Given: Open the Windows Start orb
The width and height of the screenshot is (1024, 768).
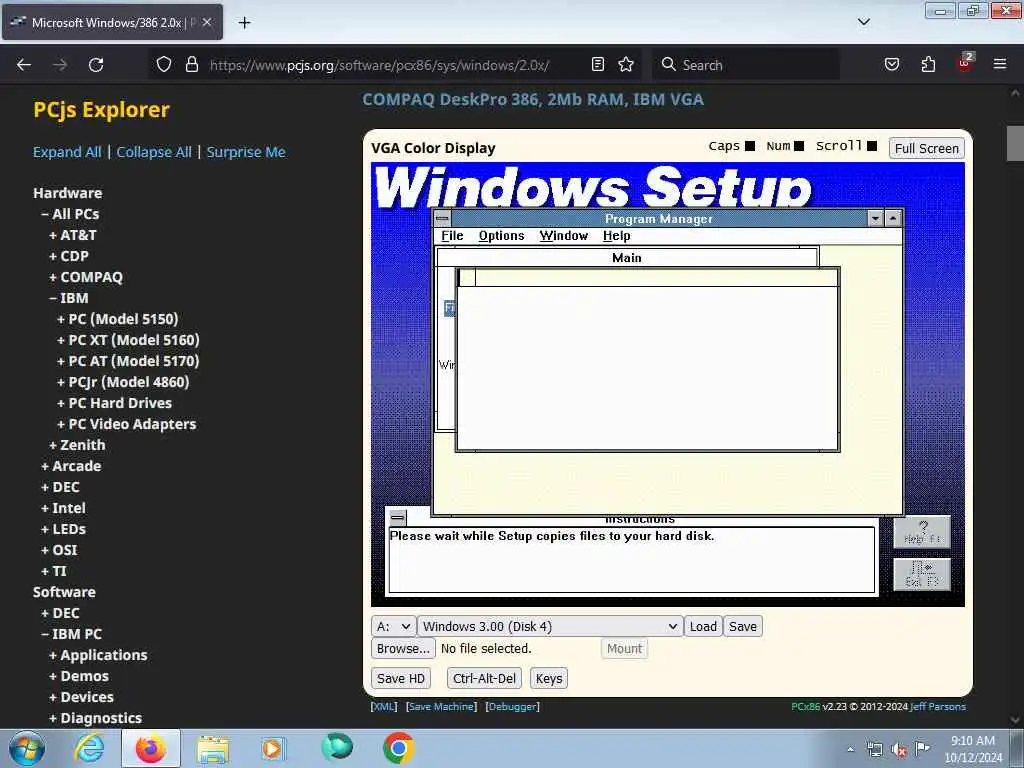Looking at the screenshot, I should click(27, 748).
